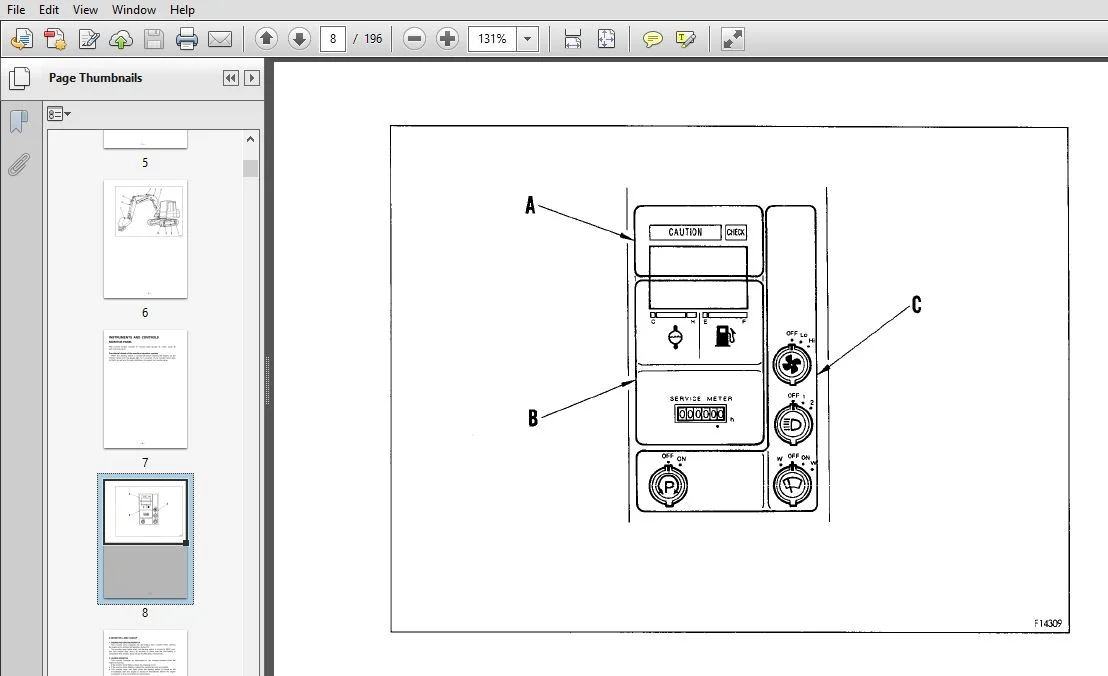Viewport: 1108px width, 676px height.
Task: Click the Save floppy disk icon
Action: click(153, 39)
